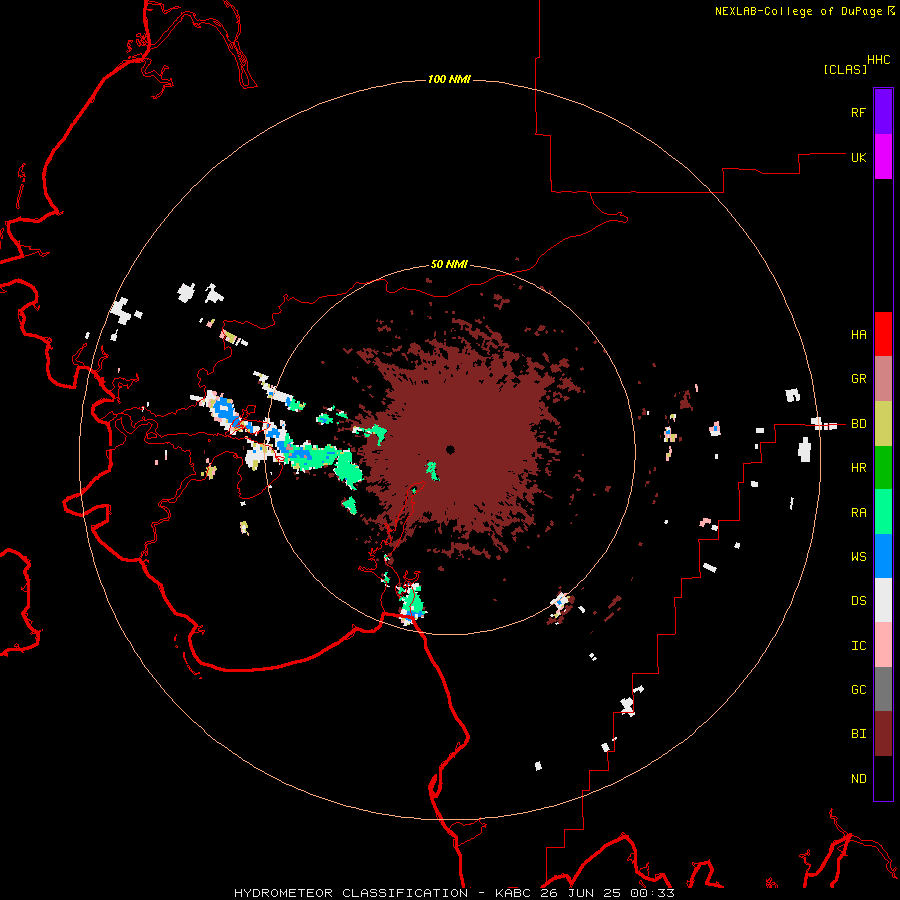The width and height of the screenshot is (900, 900).
Task: Click the radar site black center dot
Action: (x=450, y=449)
